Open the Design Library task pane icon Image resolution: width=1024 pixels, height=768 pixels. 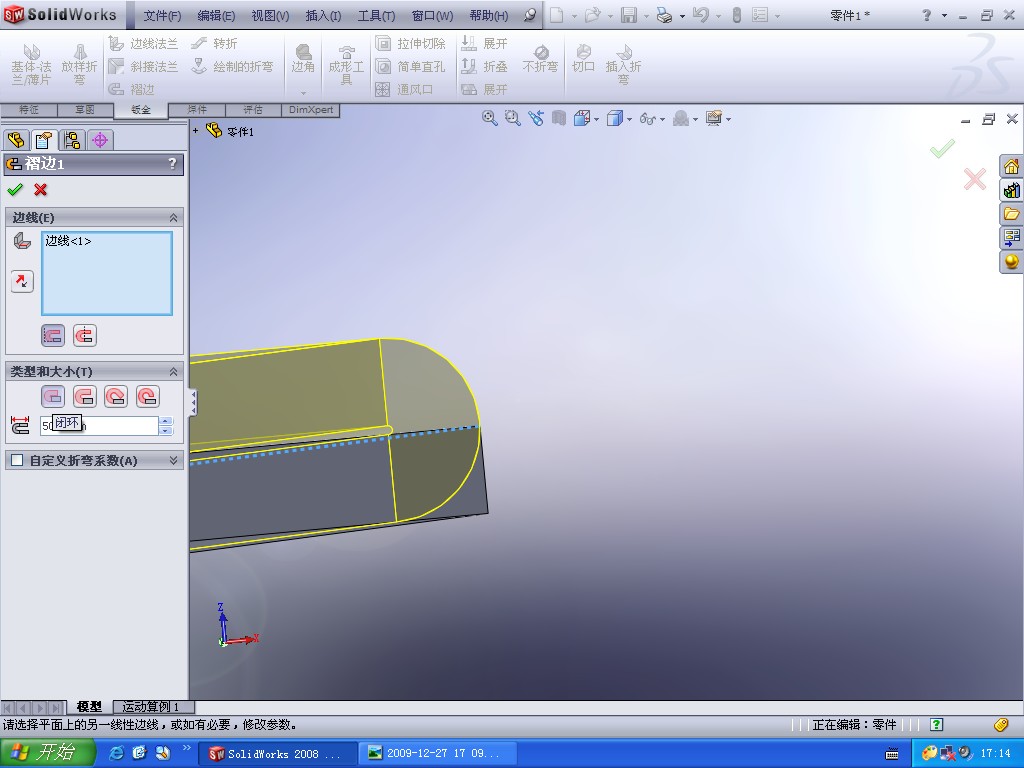(x=1012, y=190)
